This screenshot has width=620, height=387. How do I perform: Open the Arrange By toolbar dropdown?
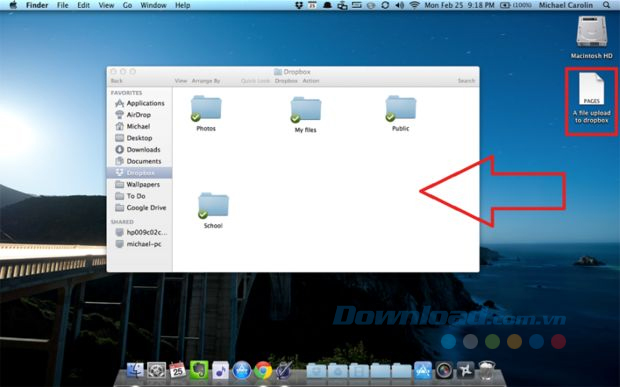(x=206, y=81)
